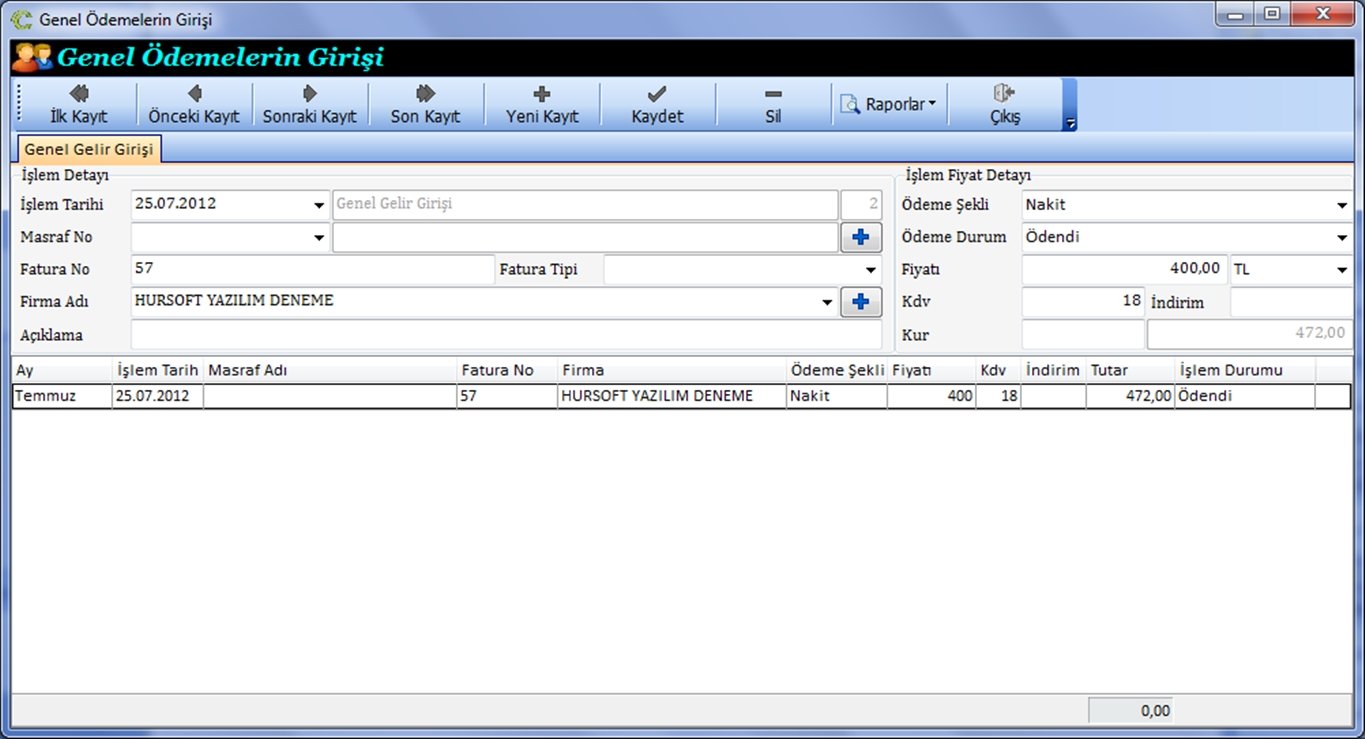Select the Temmuz row in the grid
Screen dimensions: 1365x739
pos(60,396)
